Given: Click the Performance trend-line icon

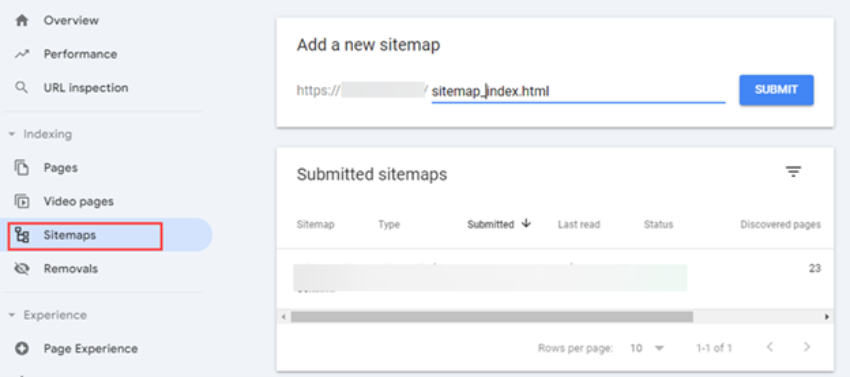Looking at the screenshot, I should (x=22, y=54).
